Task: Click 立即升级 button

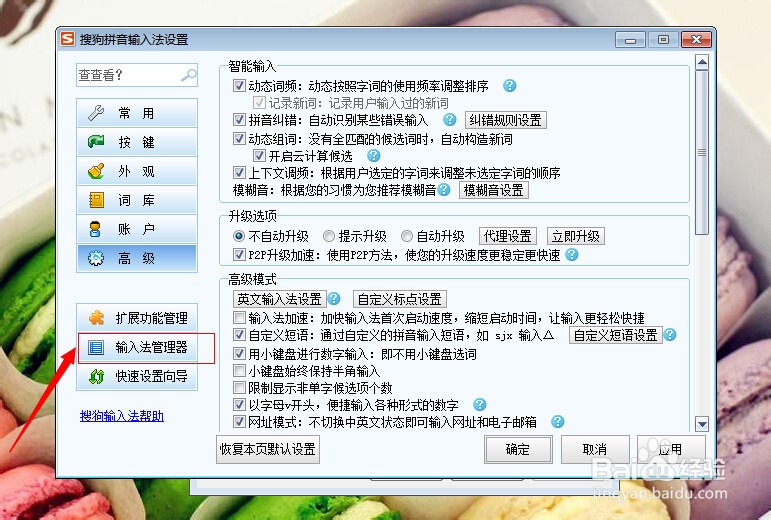Action: click(x=576, y=236)
